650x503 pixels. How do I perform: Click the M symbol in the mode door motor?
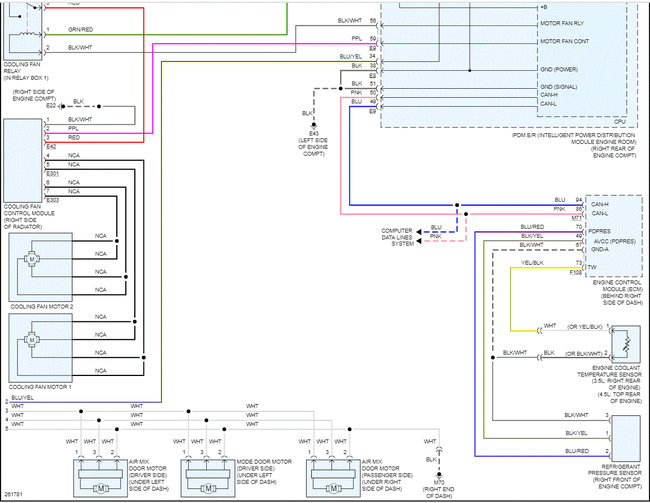(208, 489)
